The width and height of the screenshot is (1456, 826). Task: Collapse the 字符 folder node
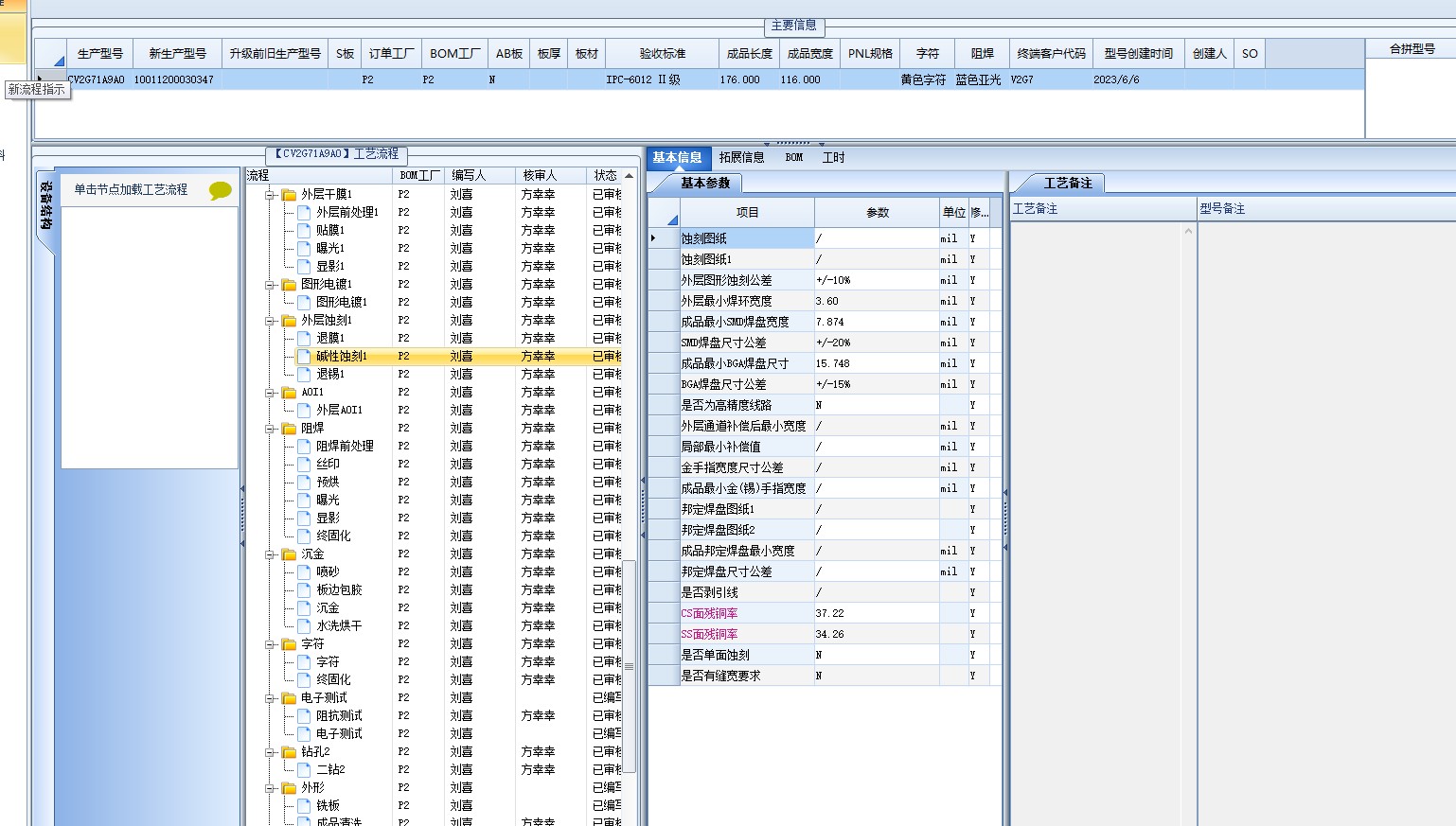click(271, 643)
